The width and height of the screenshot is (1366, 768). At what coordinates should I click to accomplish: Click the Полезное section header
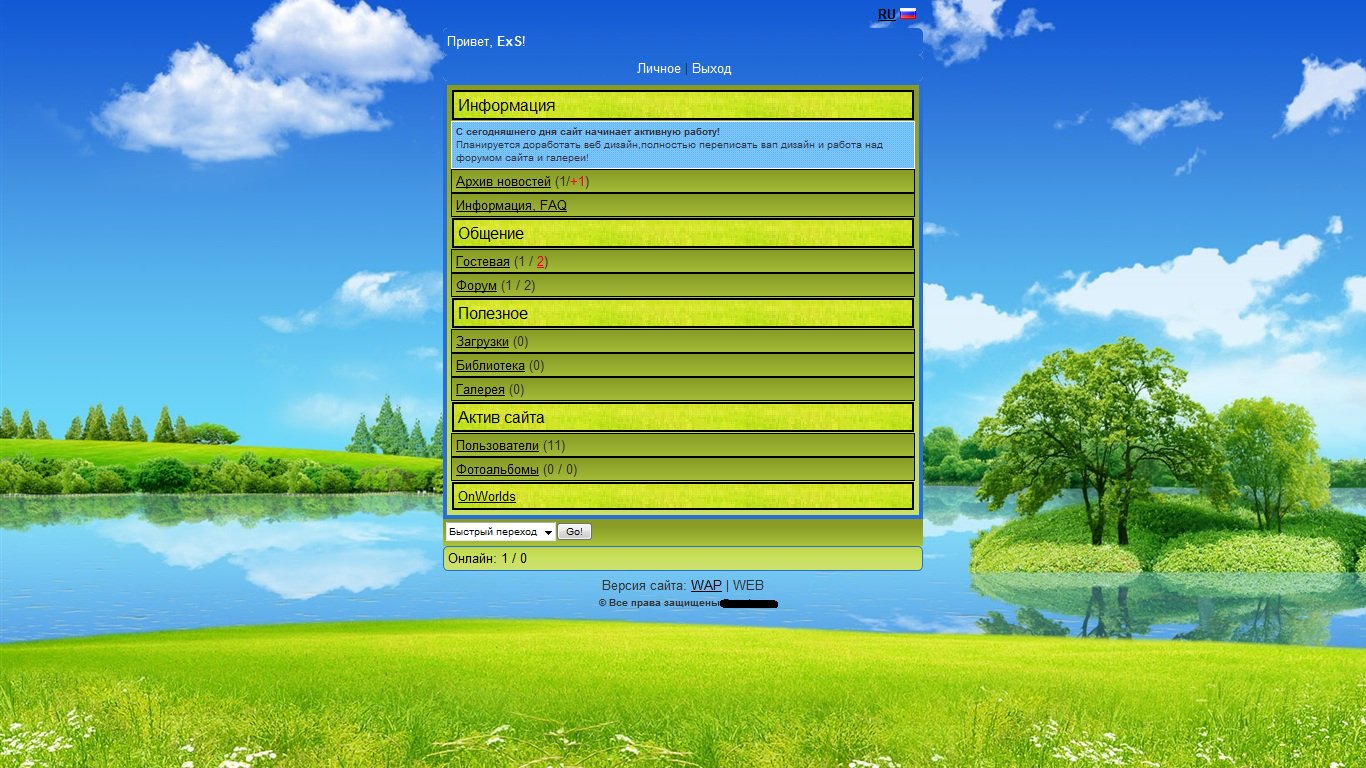click(683, 313)
